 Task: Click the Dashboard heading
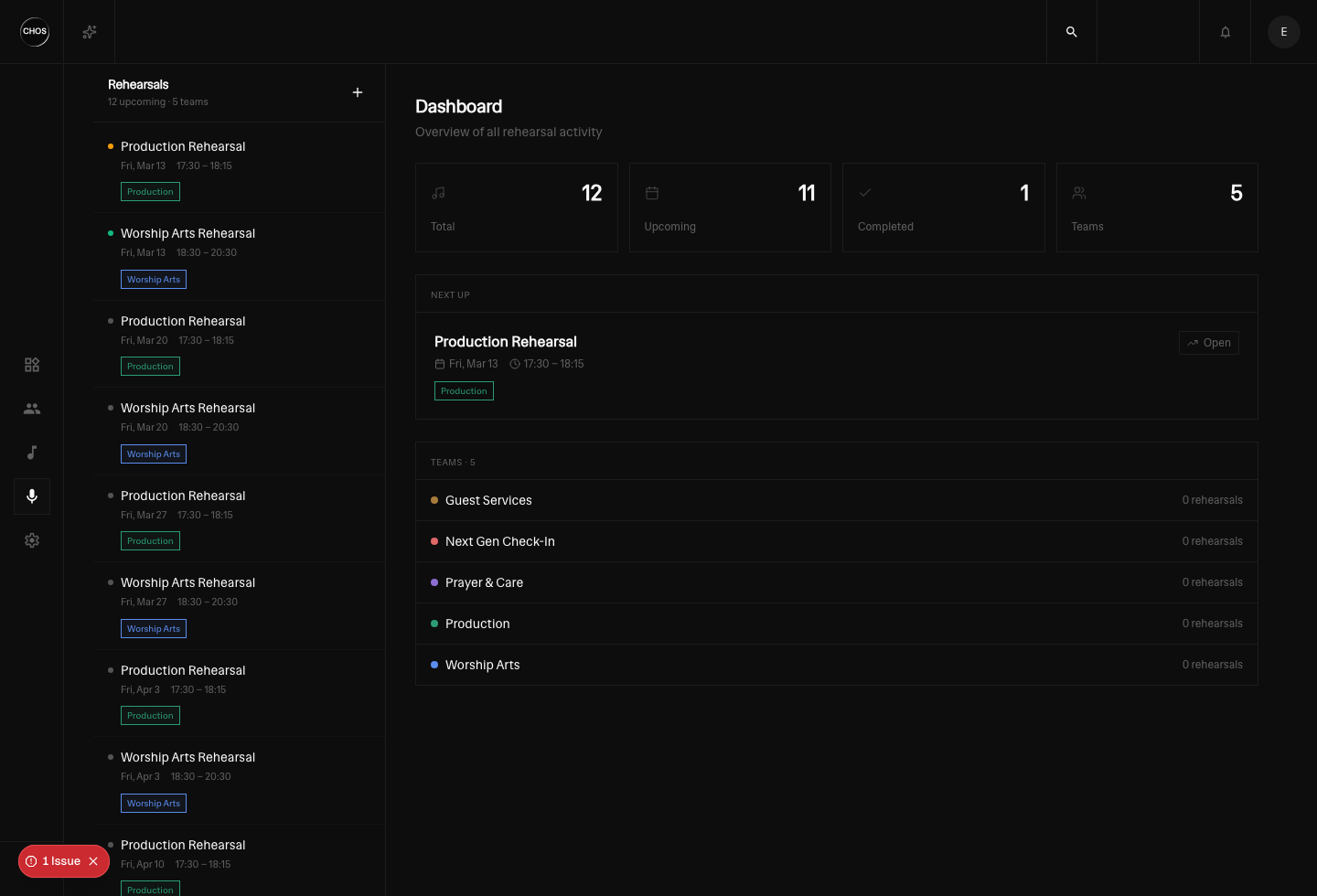[x=458, y=107]
